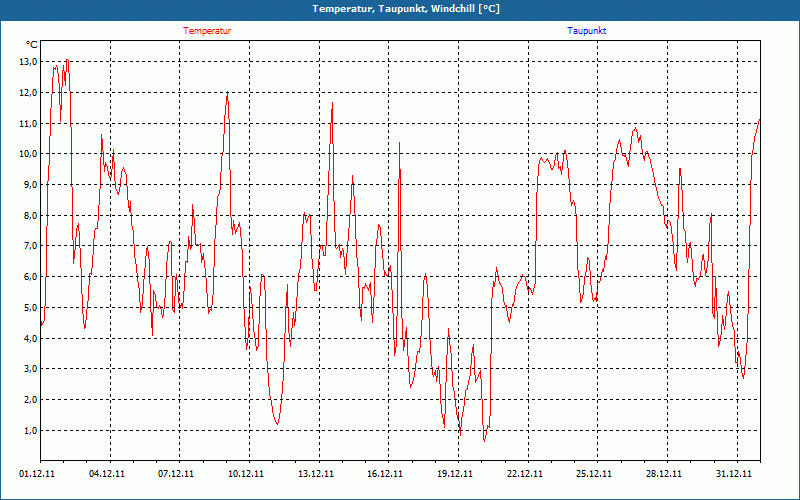The width and height of the screenshot is (800, 500).
Task: Select the 11,0 y-axis label
Action: click(x=29, y=123)
